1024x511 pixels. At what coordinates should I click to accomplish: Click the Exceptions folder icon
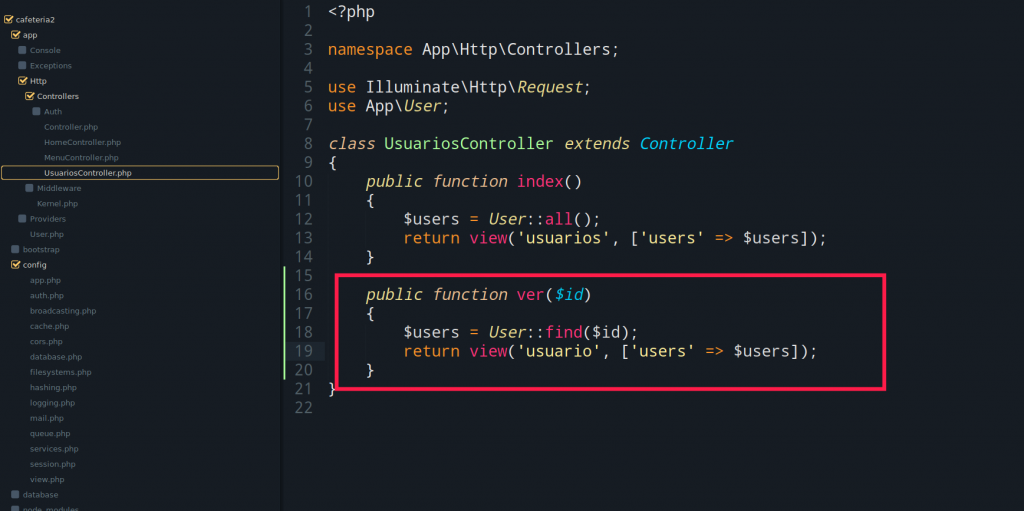[x=22, y=66]
